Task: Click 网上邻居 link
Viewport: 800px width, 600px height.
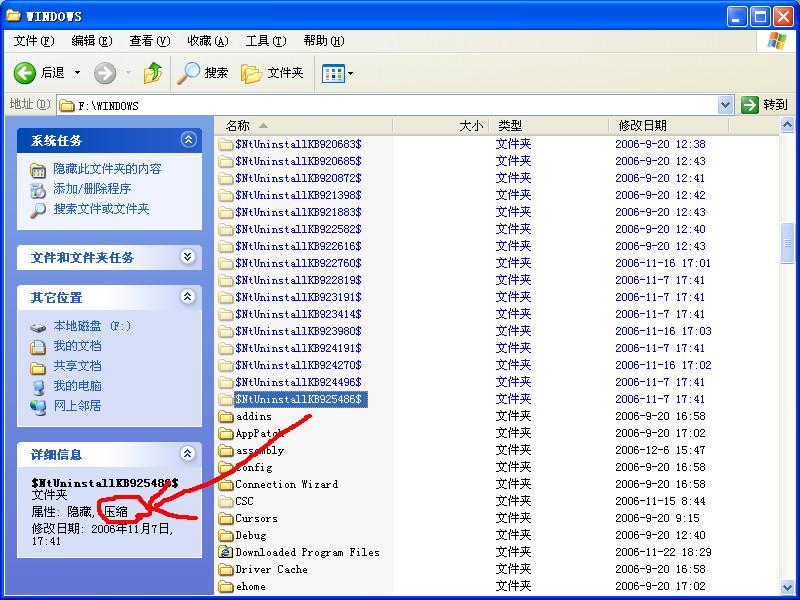Action: [78, 406]
